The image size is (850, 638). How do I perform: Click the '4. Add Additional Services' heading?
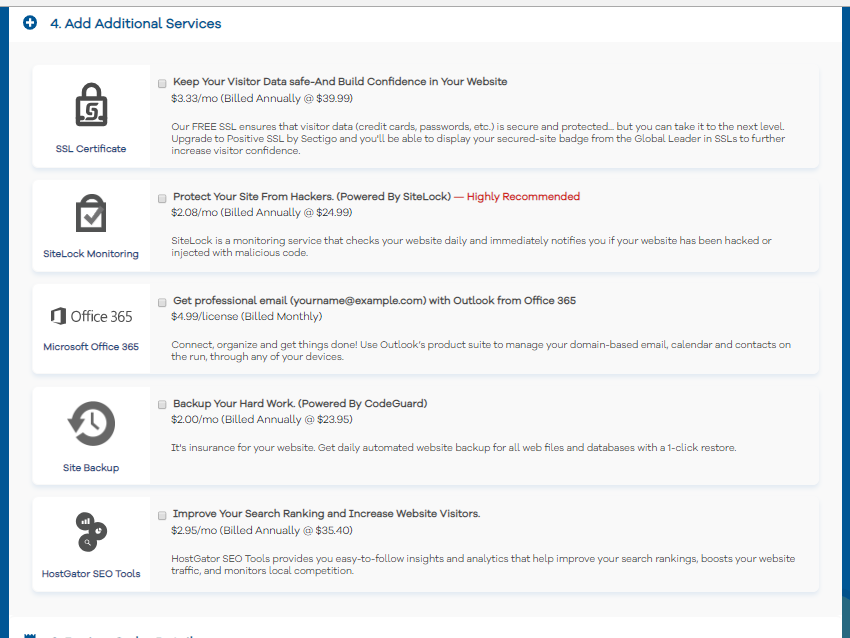[136, 23]
